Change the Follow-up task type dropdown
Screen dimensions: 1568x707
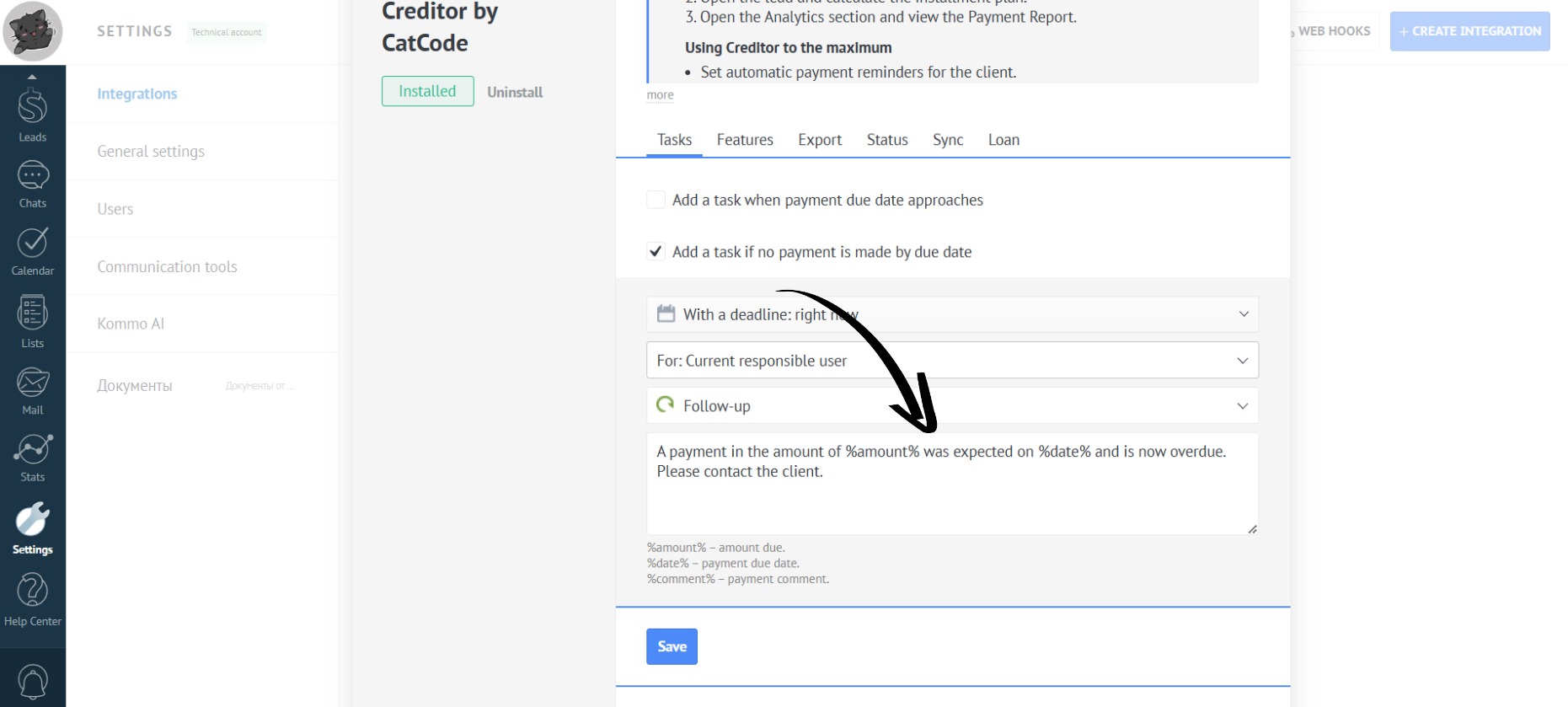click(x=952, y=406)
